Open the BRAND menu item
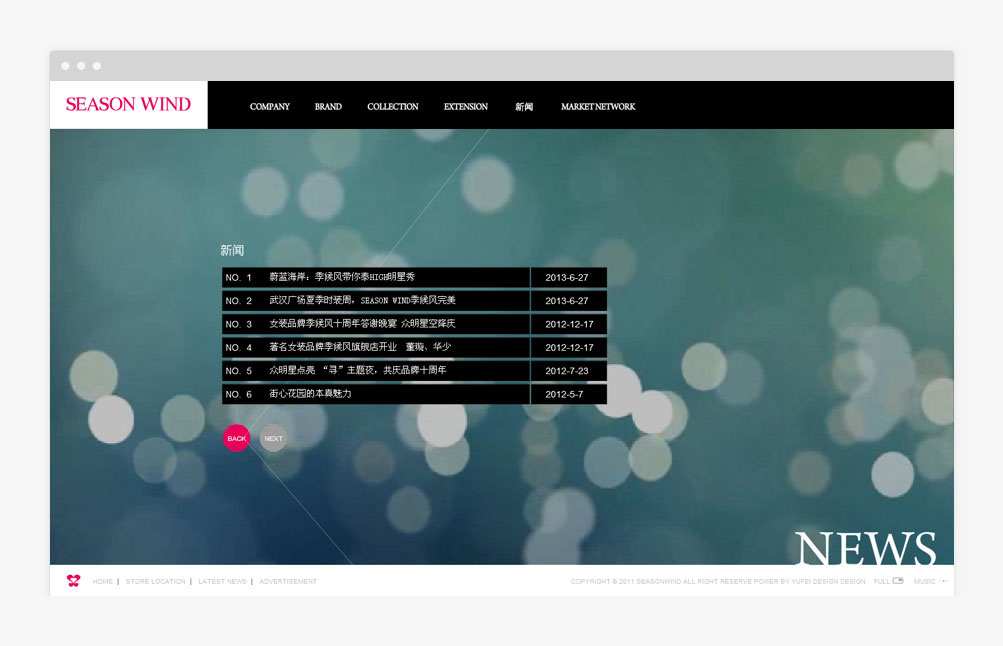This screenshot has width=1003, height=646. point(328,107)
